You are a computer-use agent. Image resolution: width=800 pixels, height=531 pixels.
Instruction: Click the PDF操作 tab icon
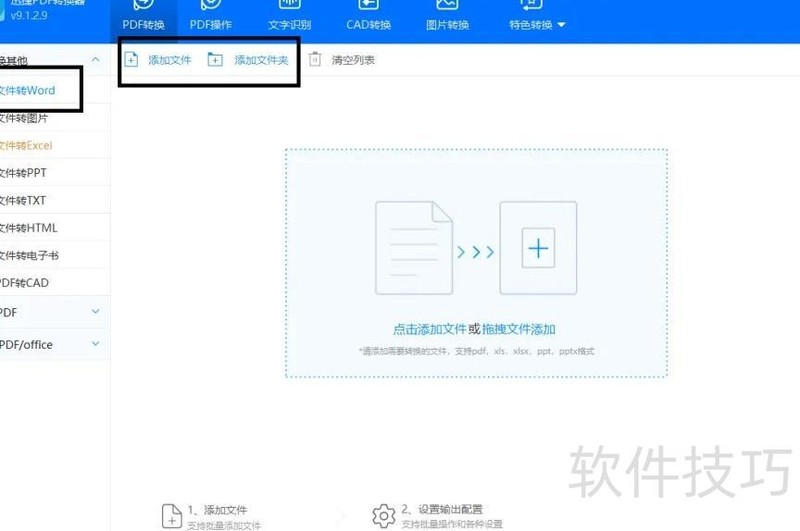click(211, 5)
